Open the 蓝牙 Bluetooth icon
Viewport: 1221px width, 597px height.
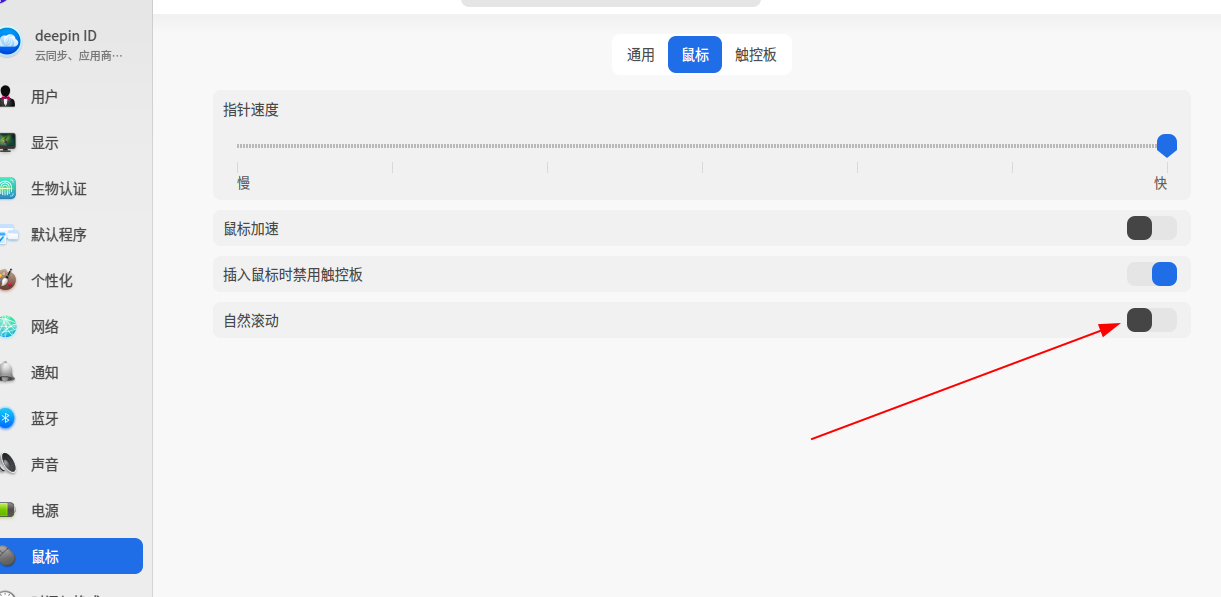(6, 419)
